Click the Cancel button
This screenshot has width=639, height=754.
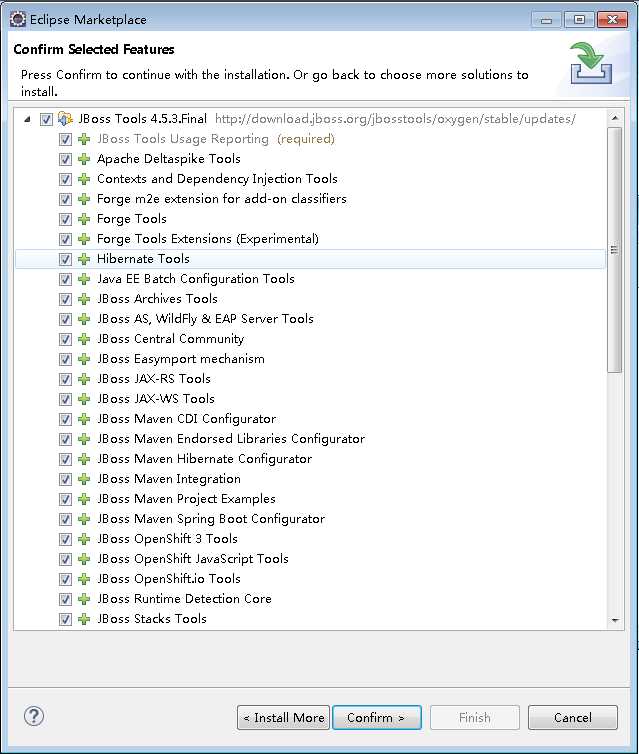[x=572, y=717]
